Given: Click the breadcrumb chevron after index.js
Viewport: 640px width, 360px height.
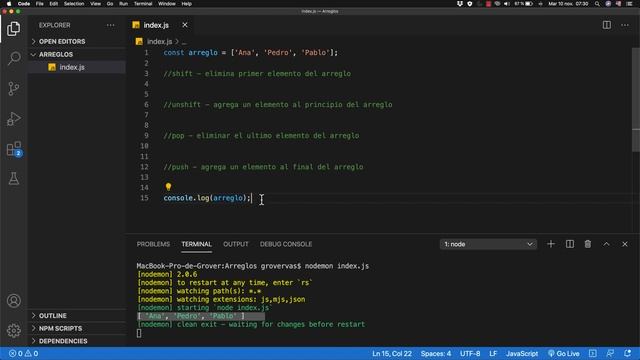Looking at the screenshot, I should 177,42.
